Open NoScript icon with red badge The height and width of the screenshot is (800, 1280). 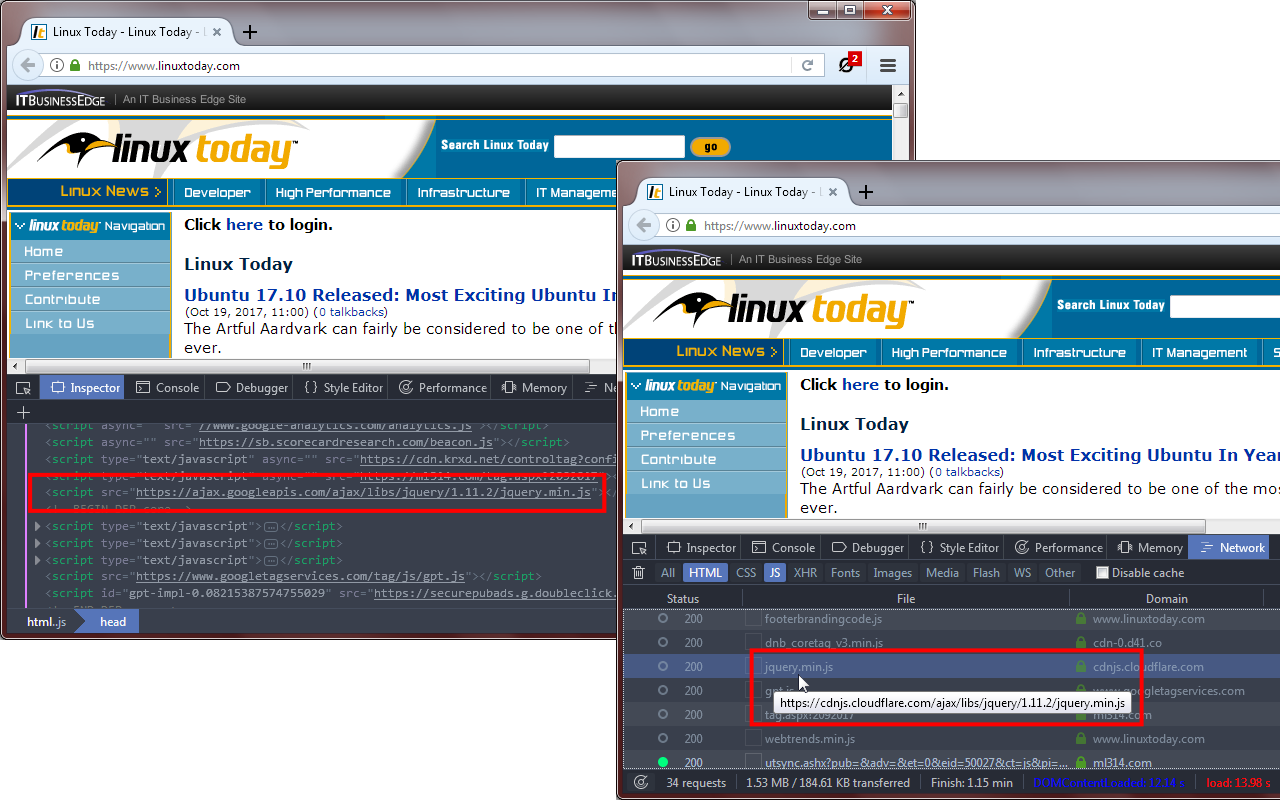click(x=849, y=64)
